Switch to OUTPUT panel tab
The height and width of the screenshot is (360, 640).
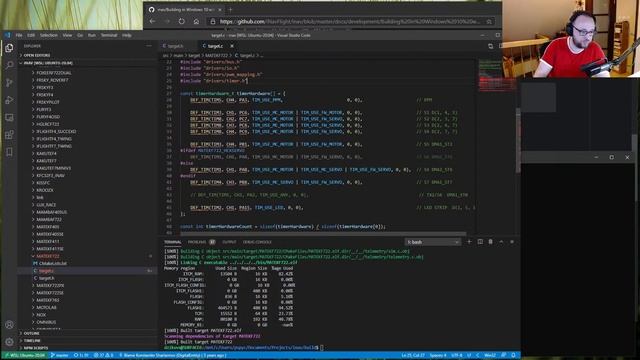[x=229, y=242]
